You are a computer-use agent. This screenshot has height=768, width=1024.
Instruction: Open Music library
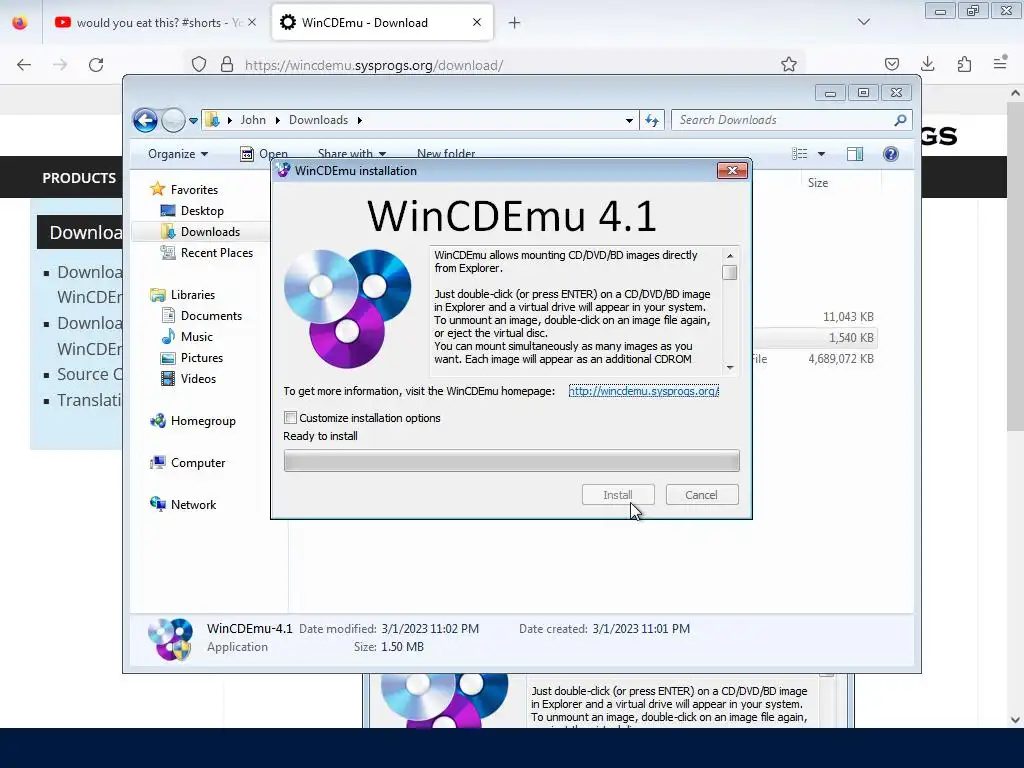click(197, 337)
